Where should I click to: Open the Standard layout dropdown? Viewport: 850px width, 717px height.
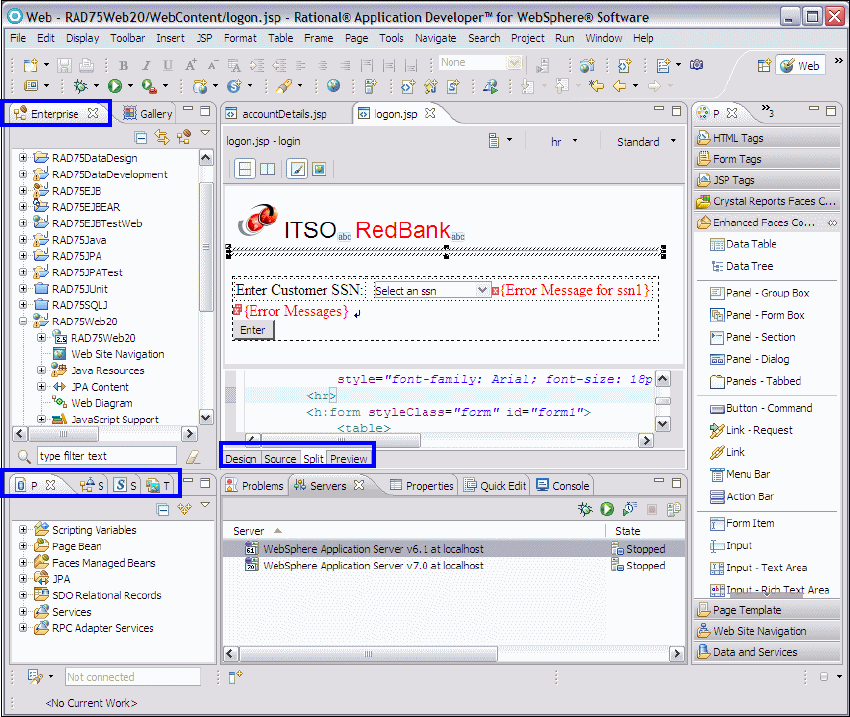673,141
